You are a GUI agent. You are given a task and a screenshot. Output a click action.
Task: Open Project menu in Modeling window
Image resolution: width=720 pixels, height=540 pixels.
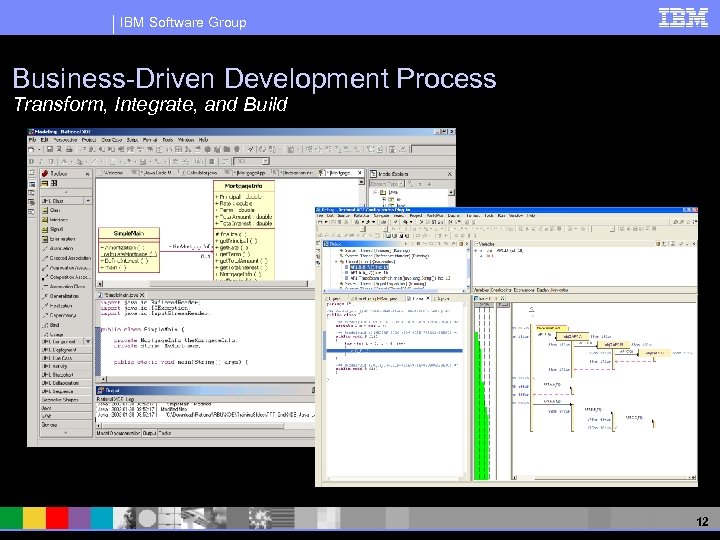(89, 140)
